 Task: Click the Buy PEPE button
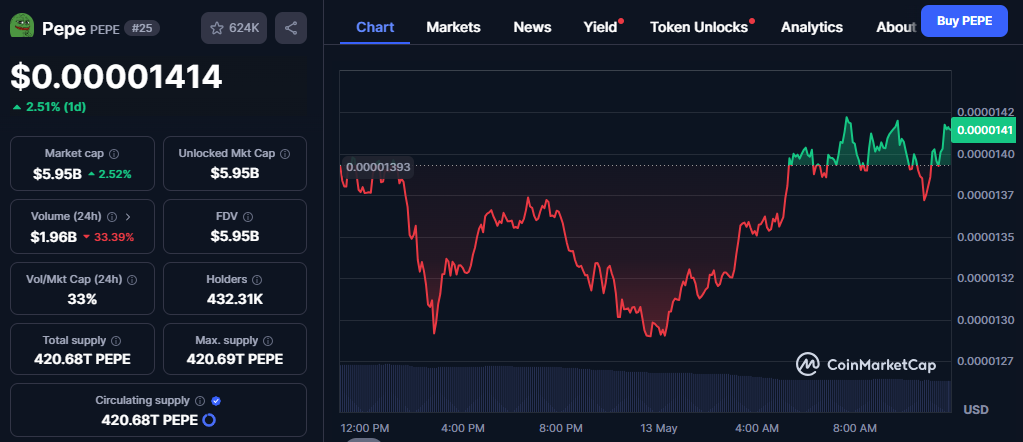(x=964, y=21)
